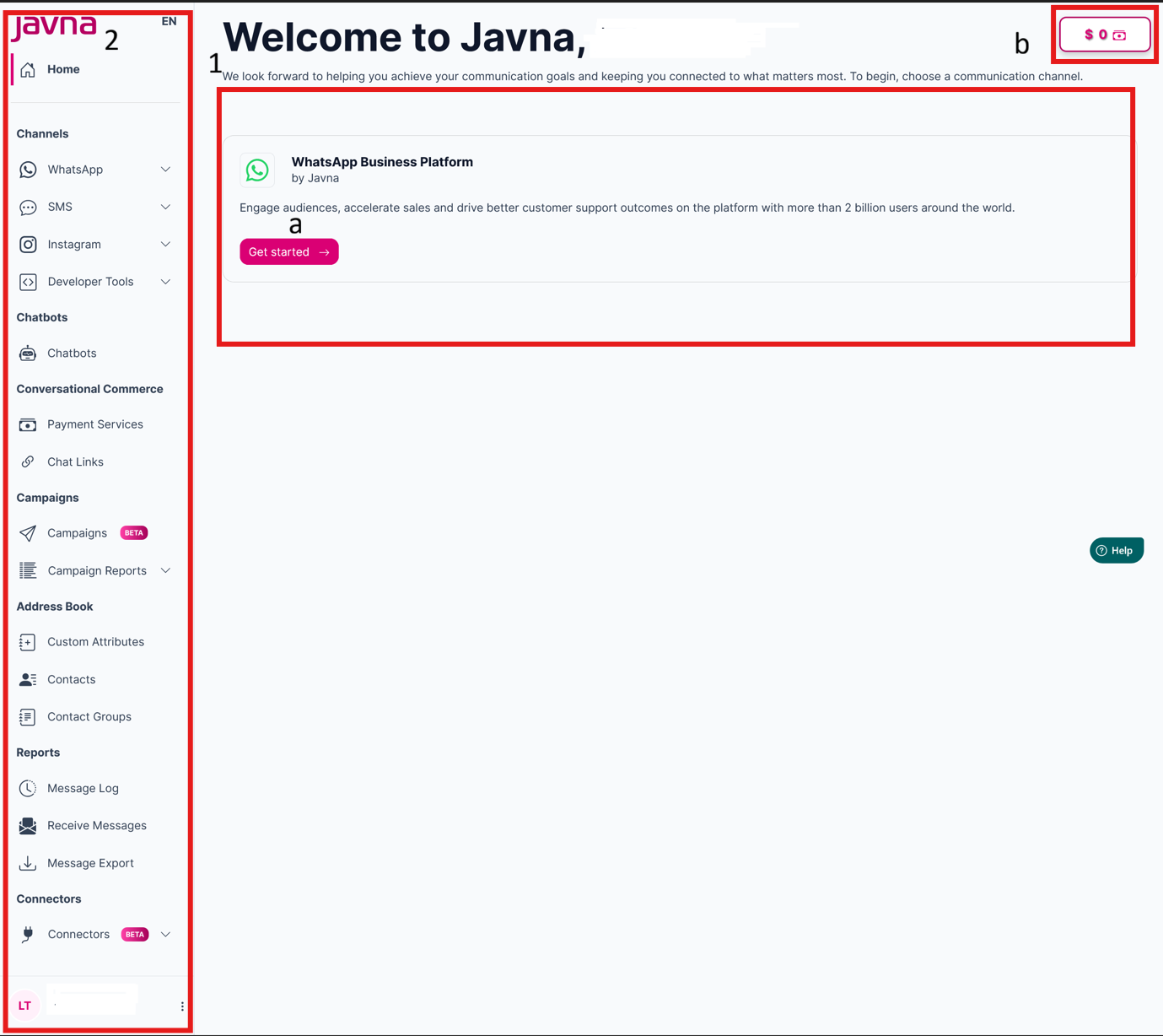This screenshot has height=1036, width=1163.
Task: Open Receive Messages report
Action: (95, 826)
